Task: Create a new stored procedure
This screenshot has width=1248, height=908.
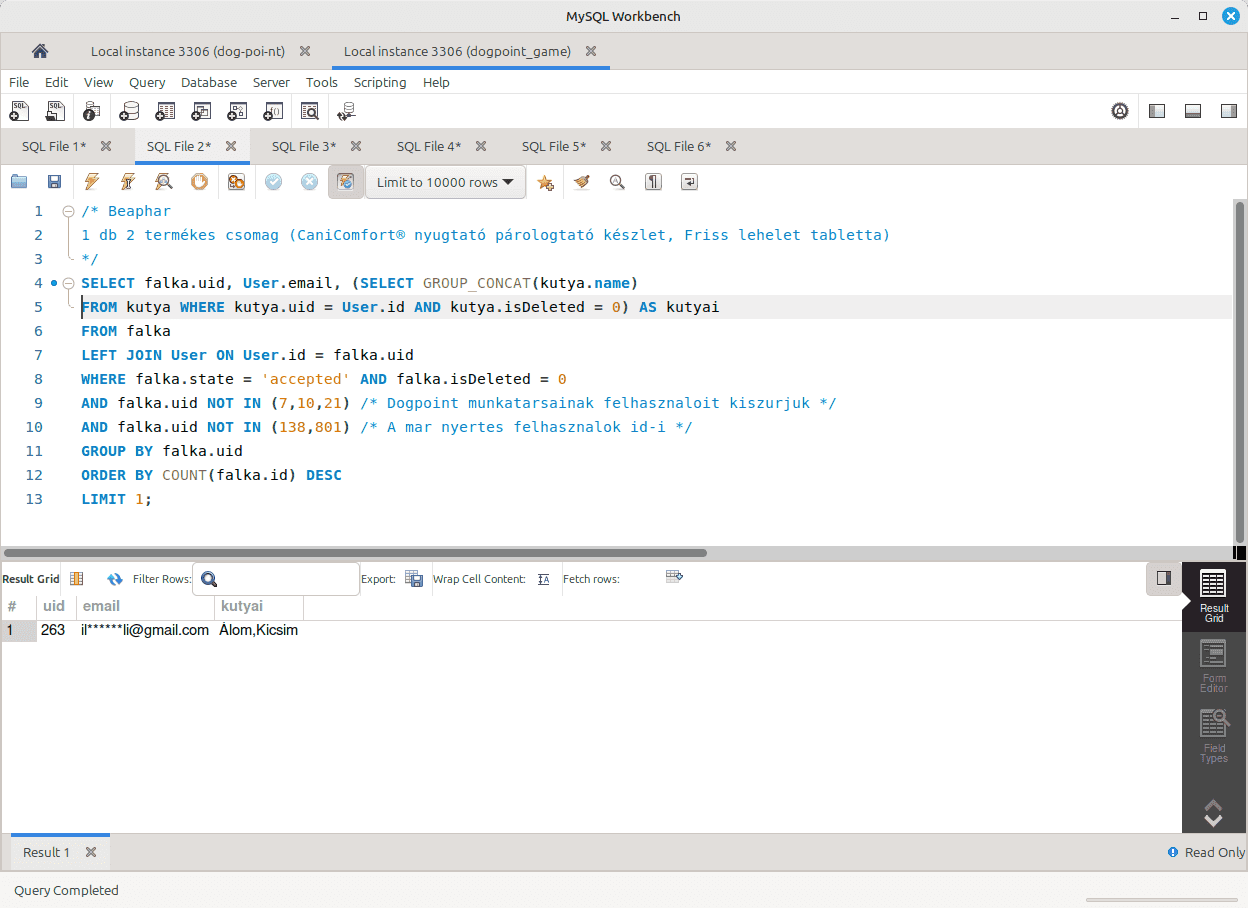Action: click(x=237, y=111)
